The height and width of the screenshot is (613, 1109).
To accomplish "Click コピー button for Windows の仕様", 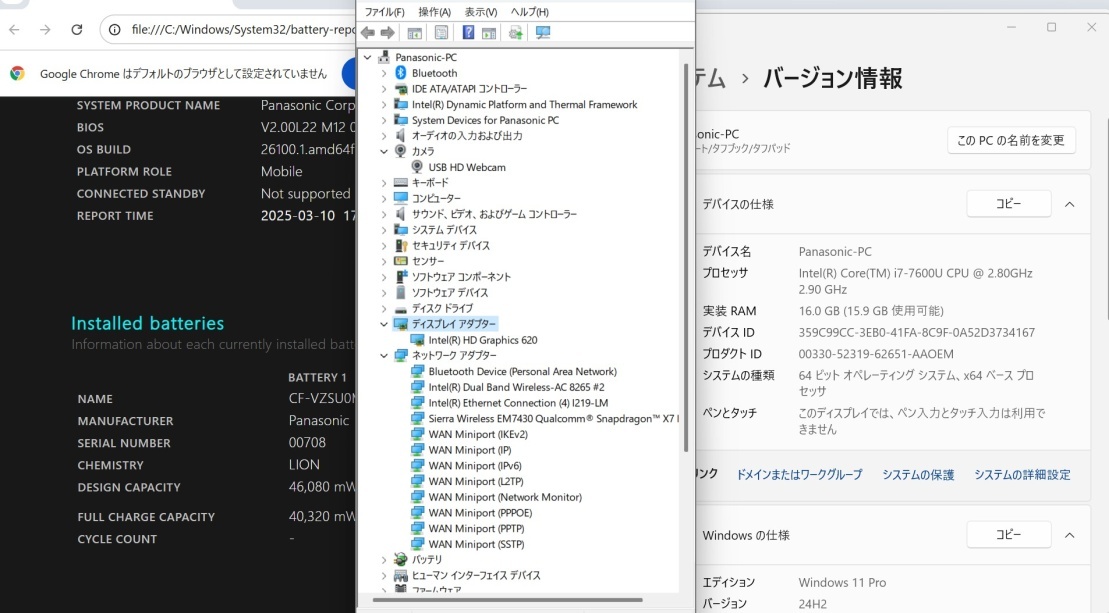I will pos(1009,535).
